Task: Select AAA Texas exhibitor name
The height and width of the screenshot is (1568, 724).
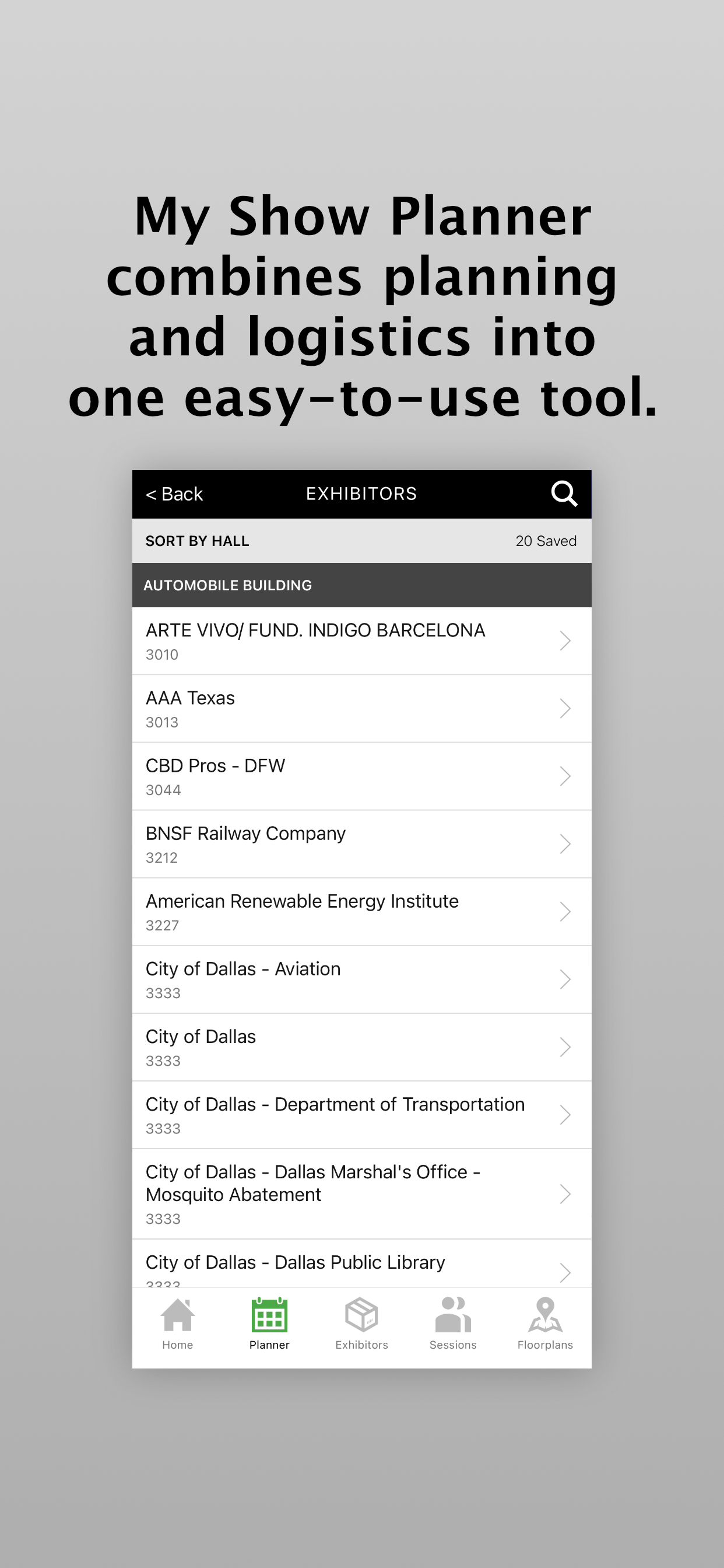Action: 190,698
